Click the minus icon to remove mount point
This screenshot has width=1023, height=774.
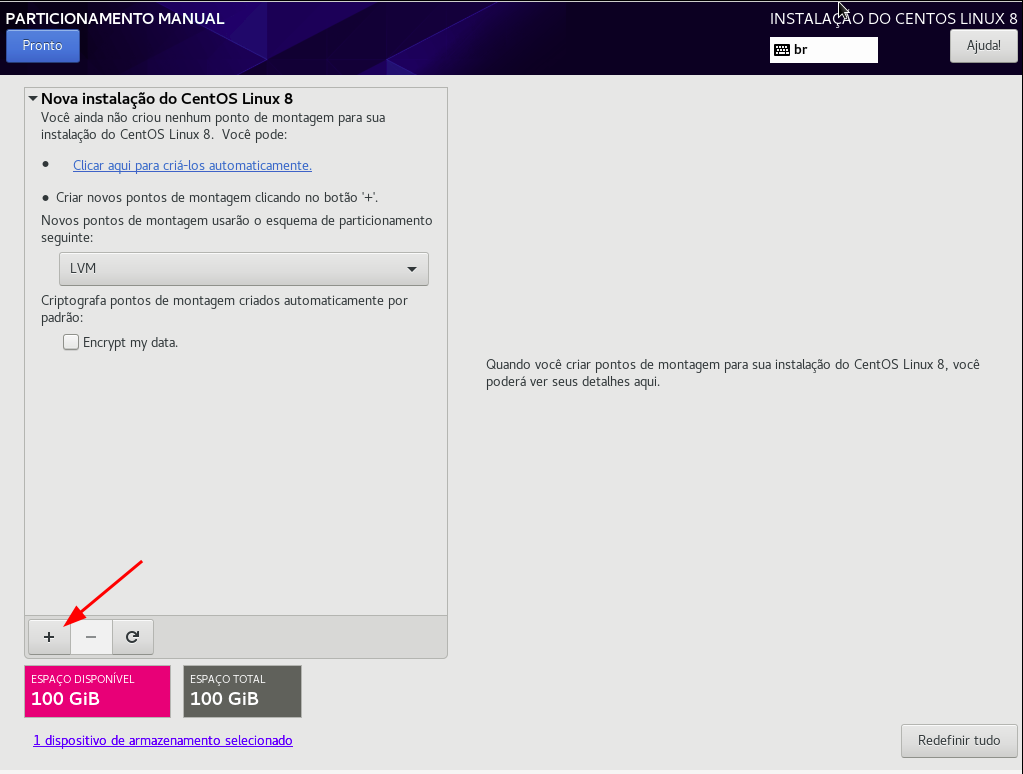91,637
